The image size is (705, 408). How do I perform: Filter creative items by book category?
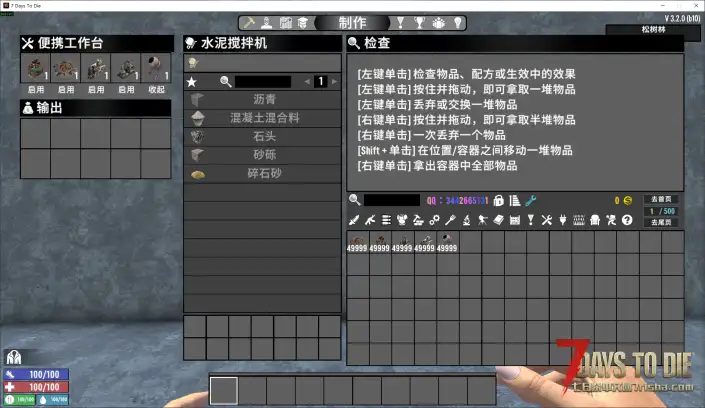[498, 220]
